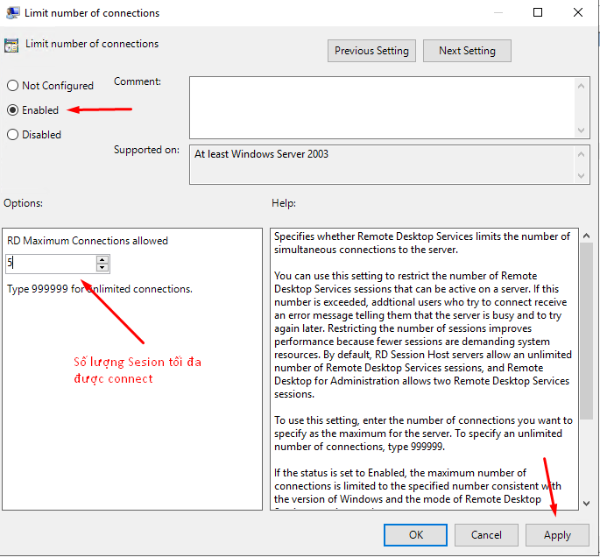Click Help paragraph starting 'To use this setting'

click(x=423, y=433)
